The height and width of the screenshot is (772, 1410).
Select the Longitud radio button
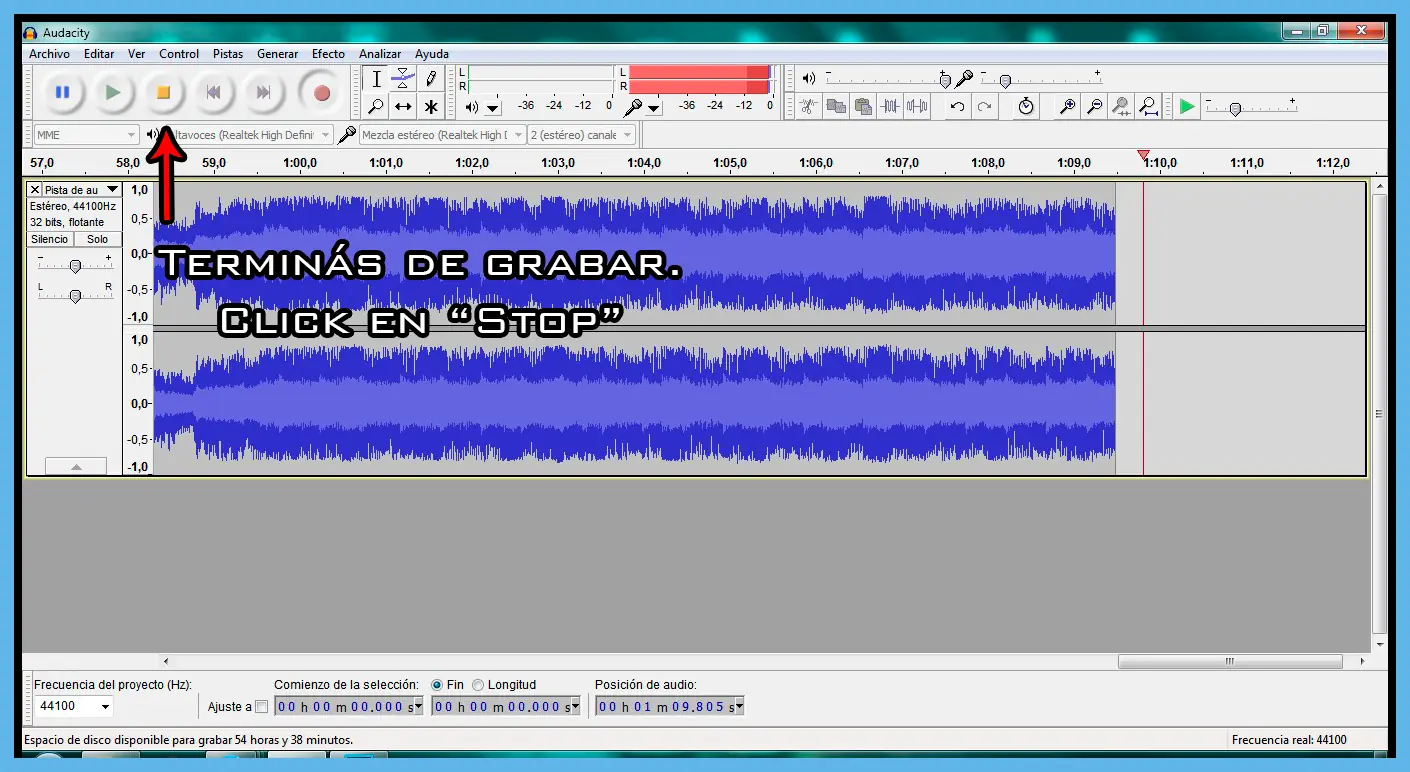click(x=478, y=685)
